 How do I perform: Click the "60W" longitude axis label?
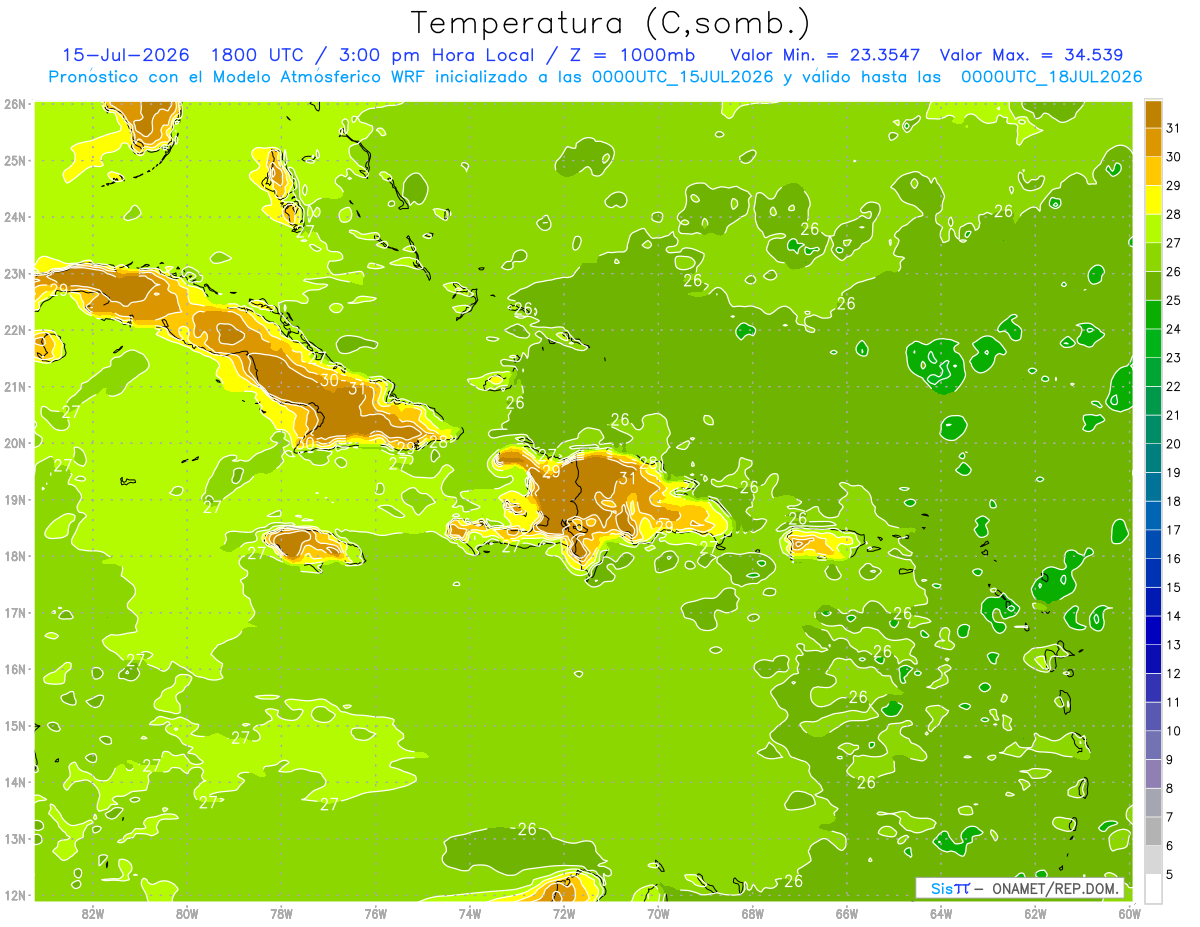(1129, 913)
